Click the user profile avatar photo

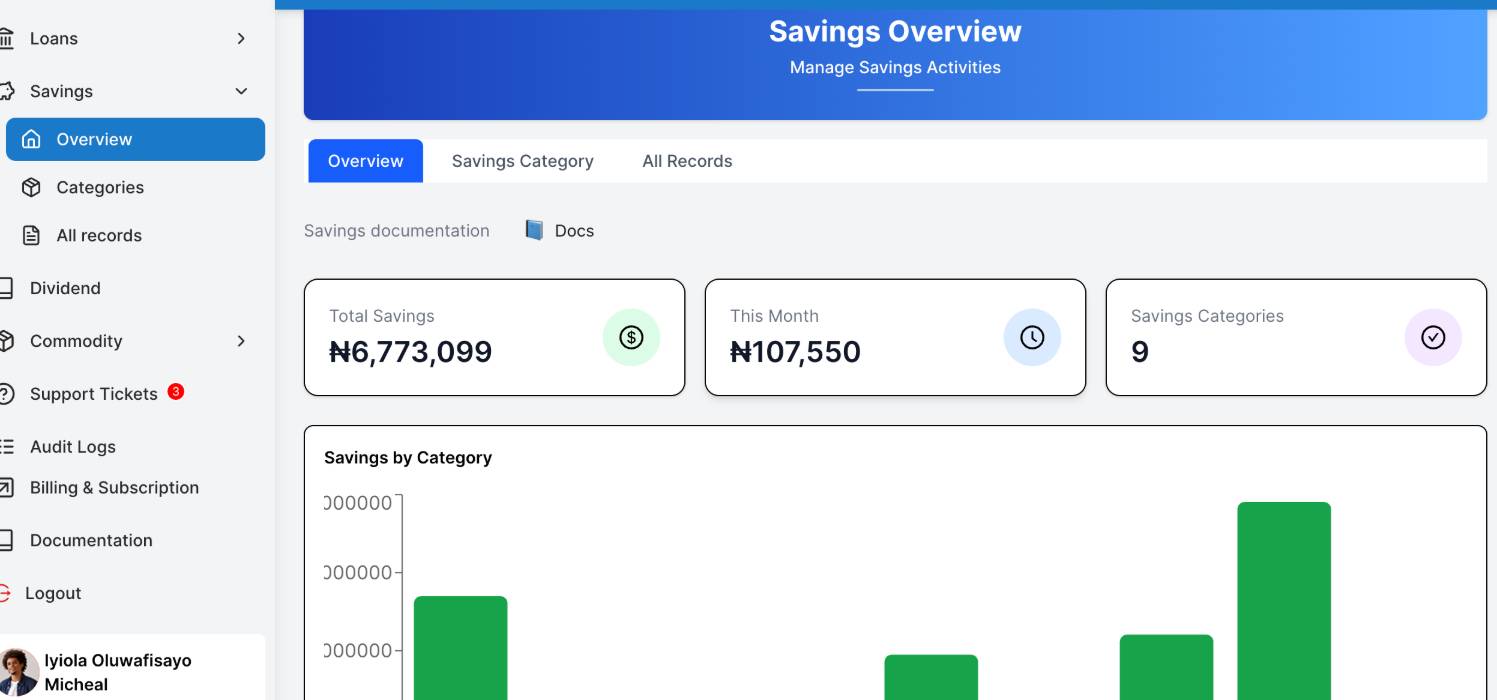pyautogui.click(x=19, y=671)
